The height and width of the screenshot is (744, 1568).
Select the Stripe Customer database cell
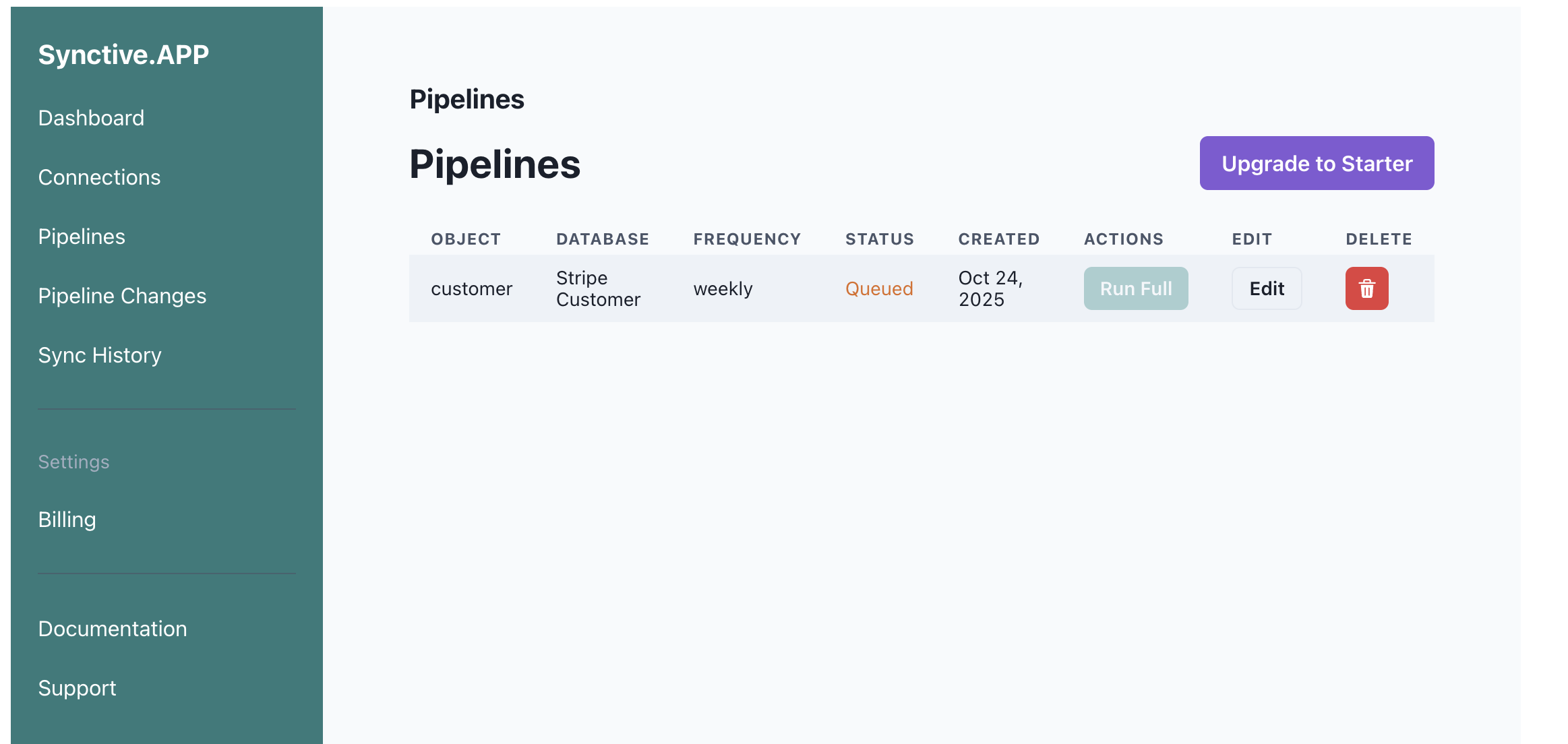[x=599, y=288]
